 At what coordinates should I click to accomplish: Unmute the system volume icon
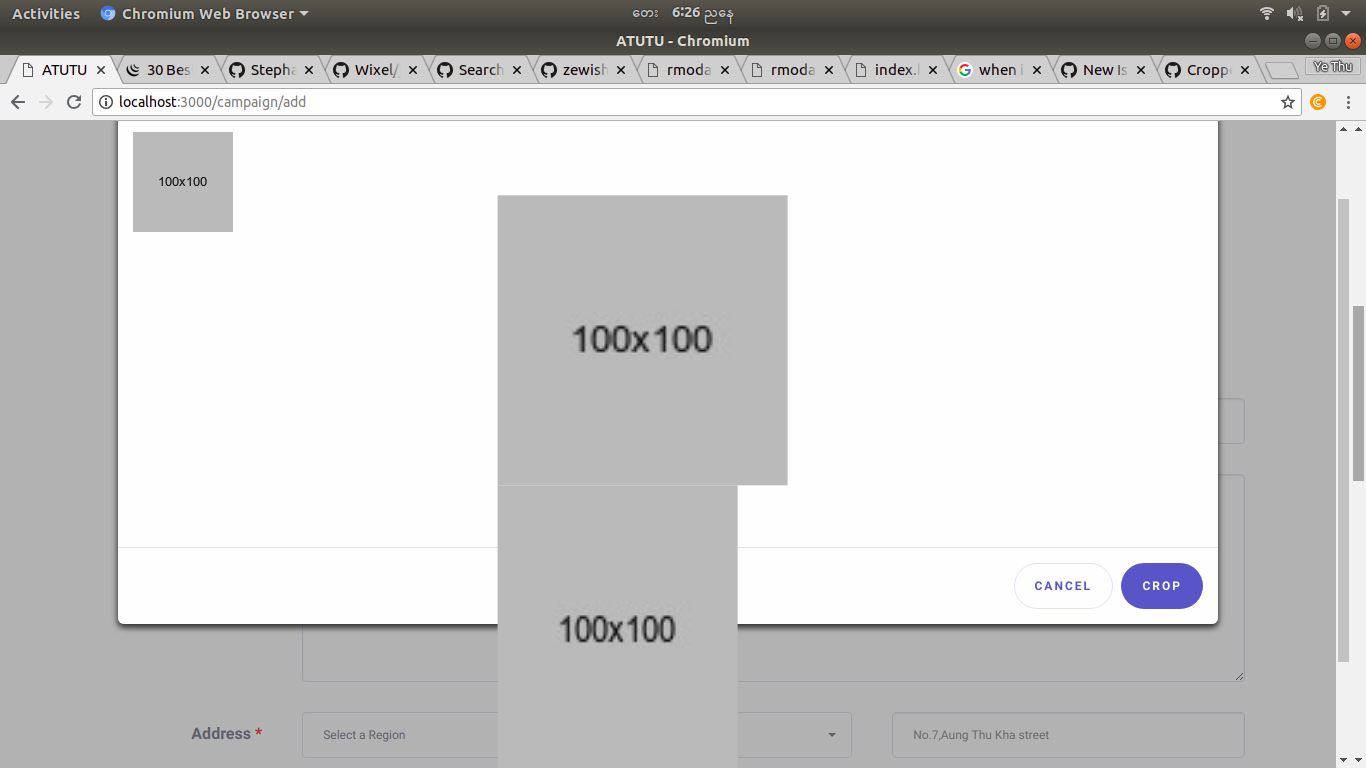[x=1294, y=13]
